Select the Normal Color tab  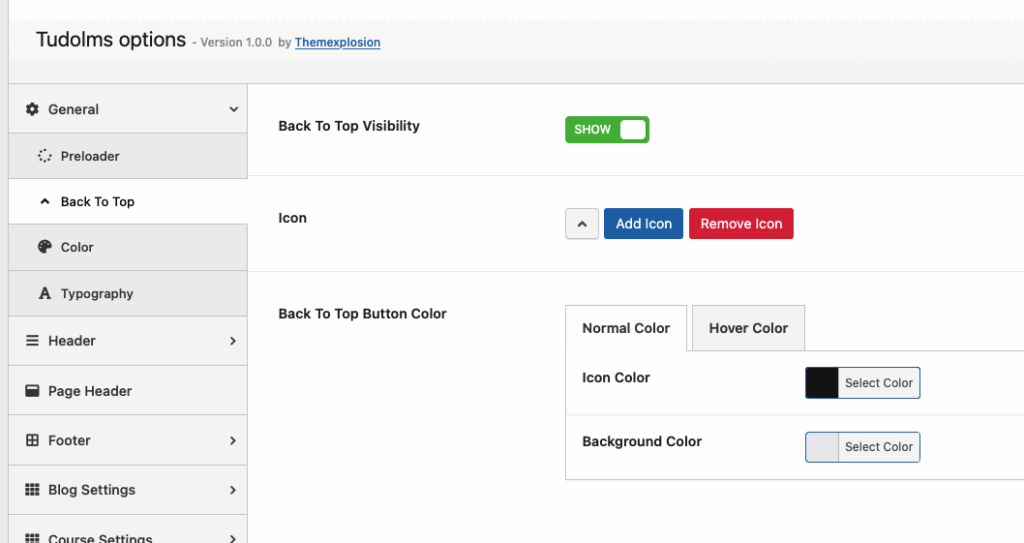tap(626, 328)
